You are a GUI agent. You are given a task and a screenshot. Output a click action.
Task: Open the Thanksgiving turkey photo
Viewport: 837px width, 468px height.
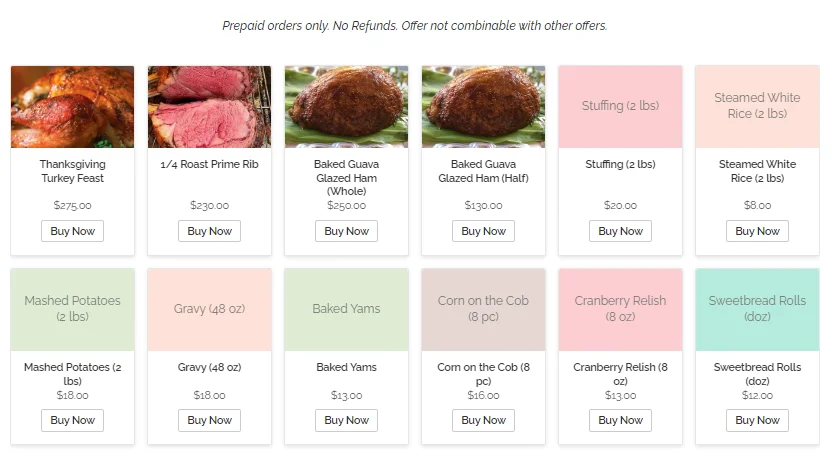point(73,107)
